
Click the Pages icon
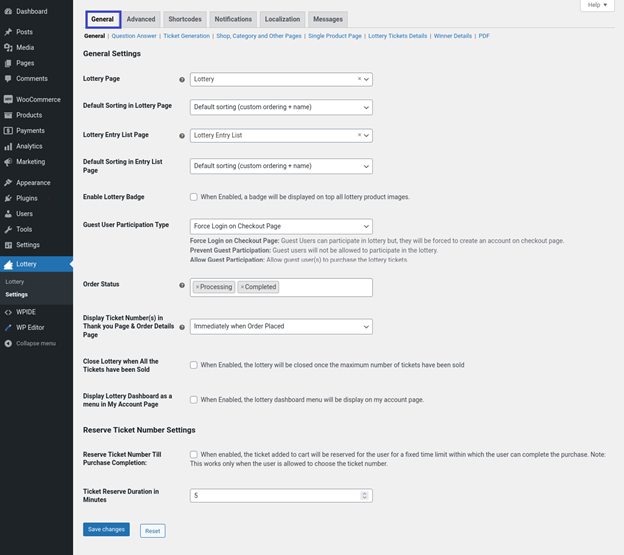8,63
